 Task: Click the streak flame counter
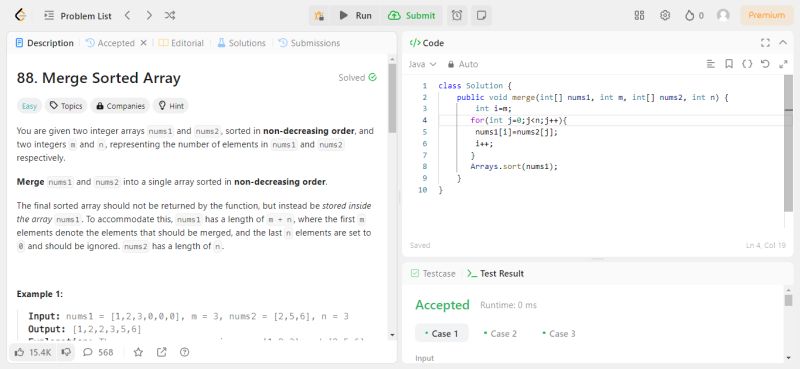(x=694, y=16)
